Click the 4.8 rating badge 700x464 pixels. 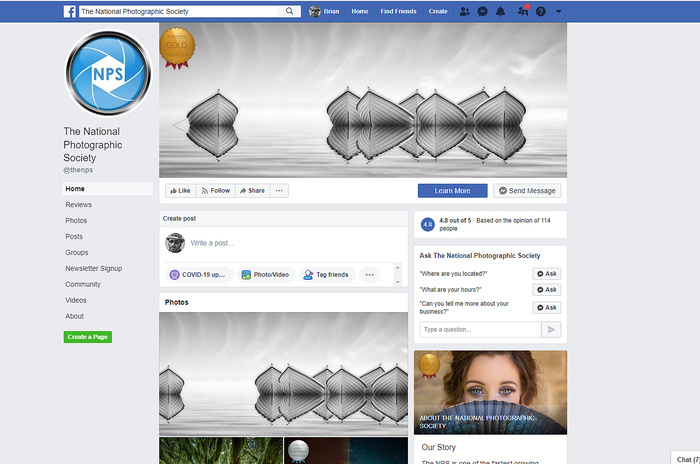[428, 224]
